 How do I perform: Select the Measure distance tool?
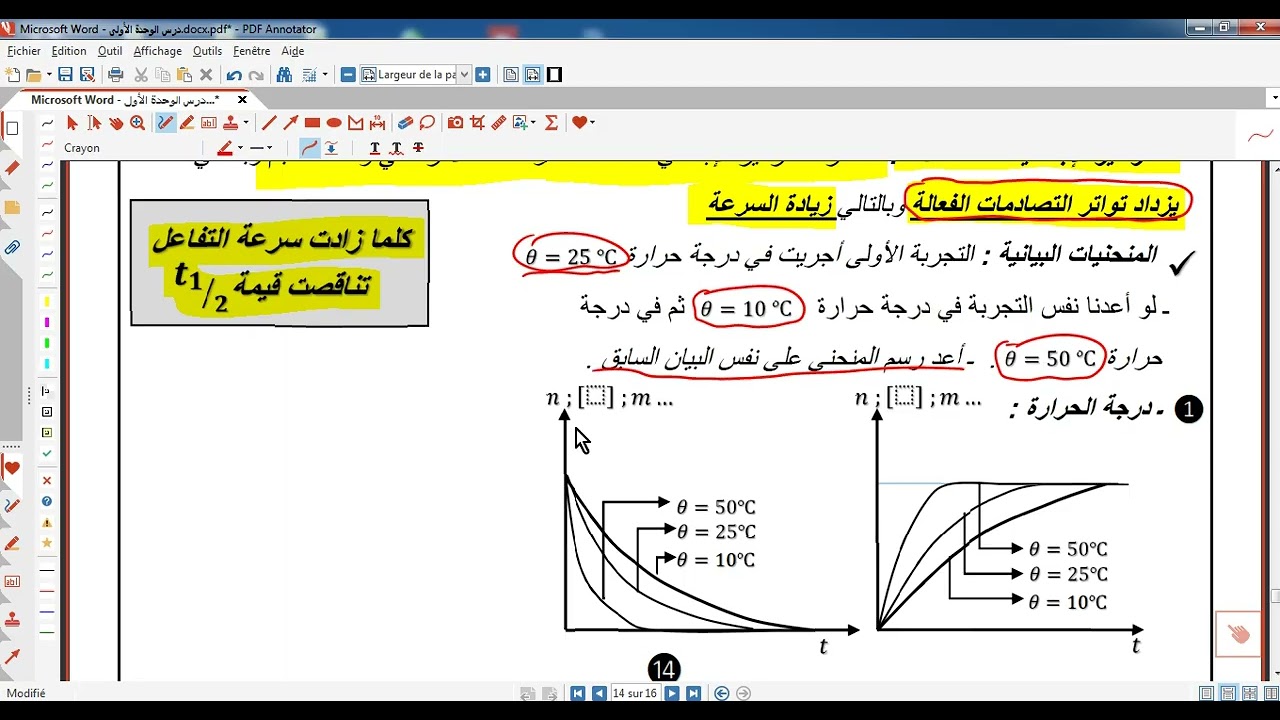pos(377,123)
